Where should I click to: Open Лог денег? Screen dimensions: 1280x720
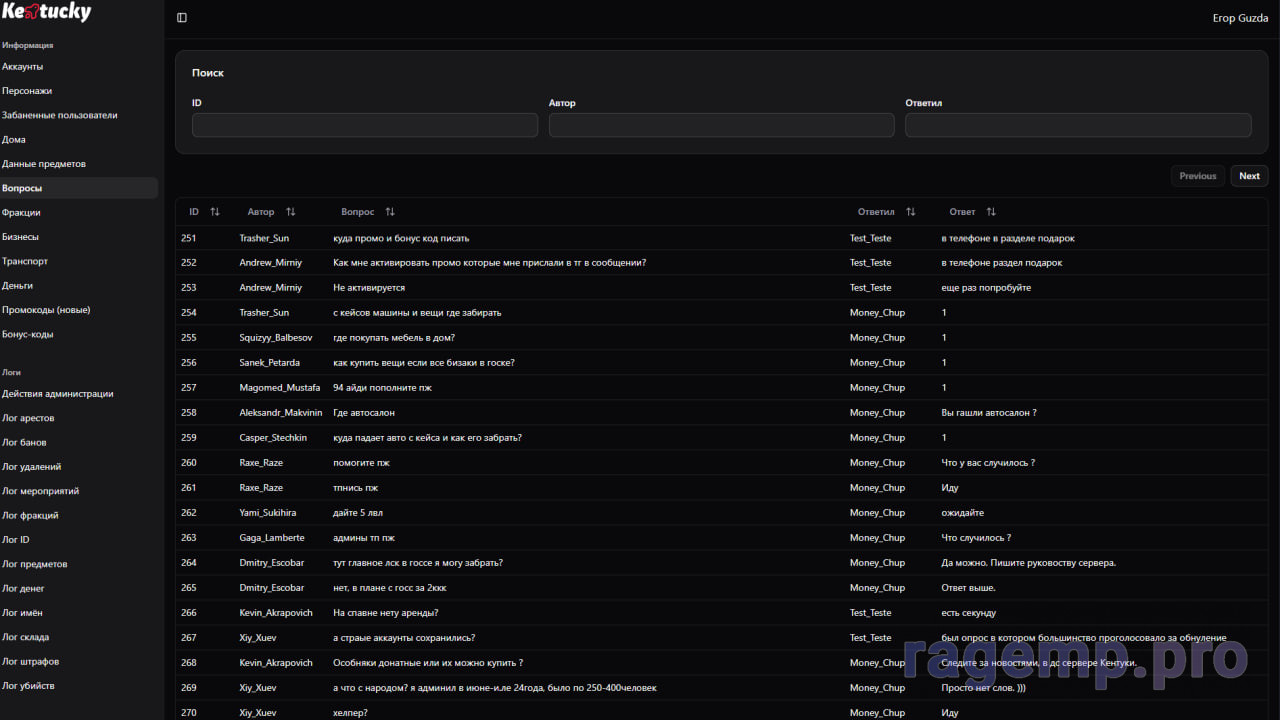pos(23,589)
